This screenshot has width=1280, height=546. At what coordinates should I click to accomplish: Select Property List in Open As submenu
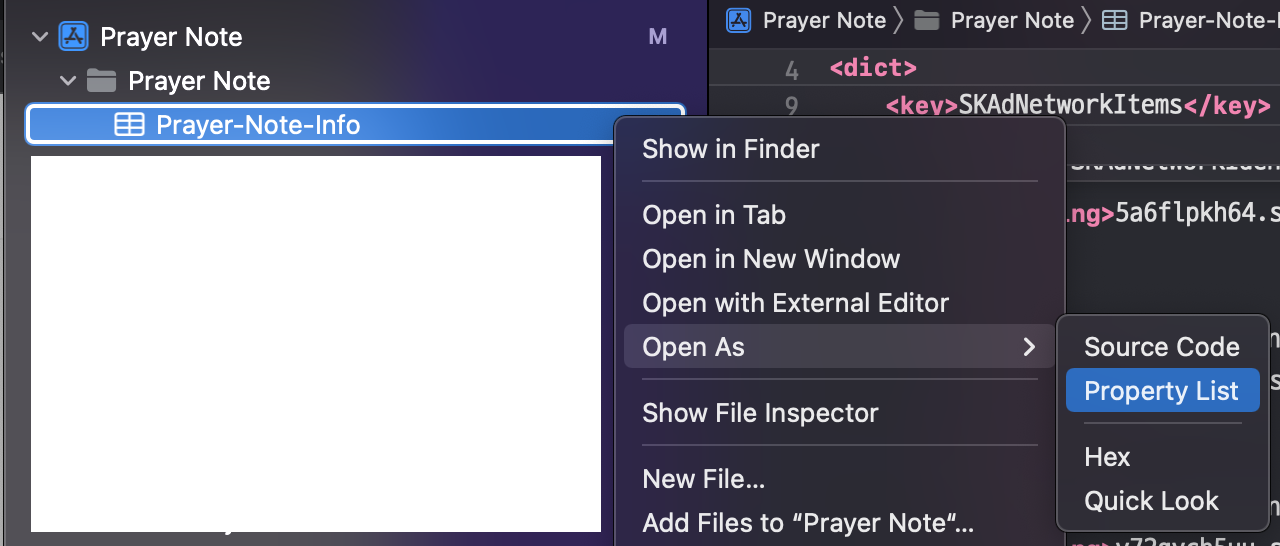pos(1162,391)
